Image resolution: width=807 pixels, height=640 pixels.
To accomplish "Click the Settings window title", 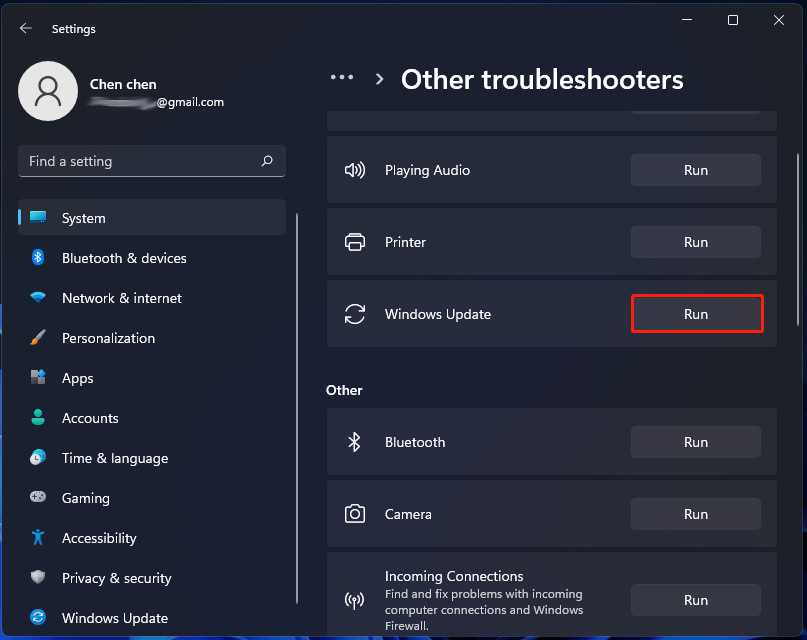I will (74, 29).
